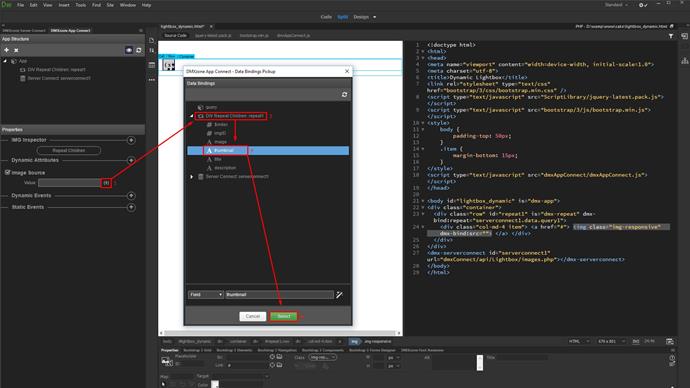This screenshot has height=388, width=690.
Task: Toggle the Image Source checkbox
Action: click(x=7, y=172)
